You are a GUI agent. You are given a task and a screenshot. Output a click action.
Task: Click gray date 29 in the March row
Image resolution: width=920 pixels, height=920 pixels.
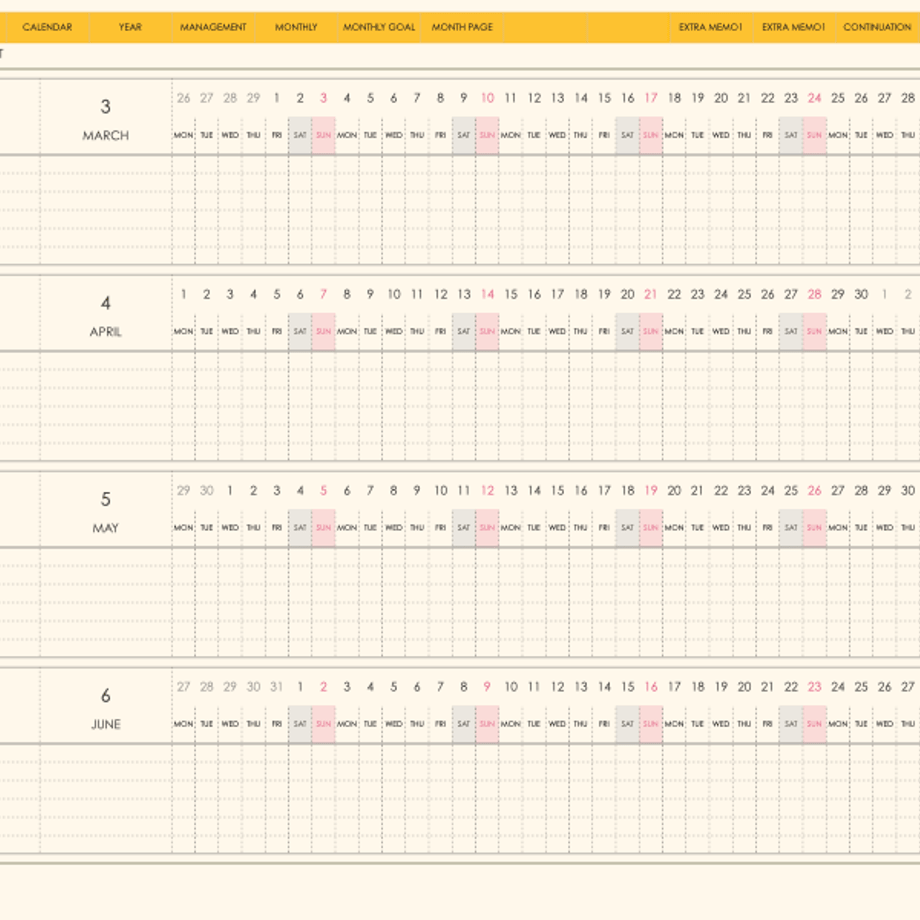click(253, 98)
